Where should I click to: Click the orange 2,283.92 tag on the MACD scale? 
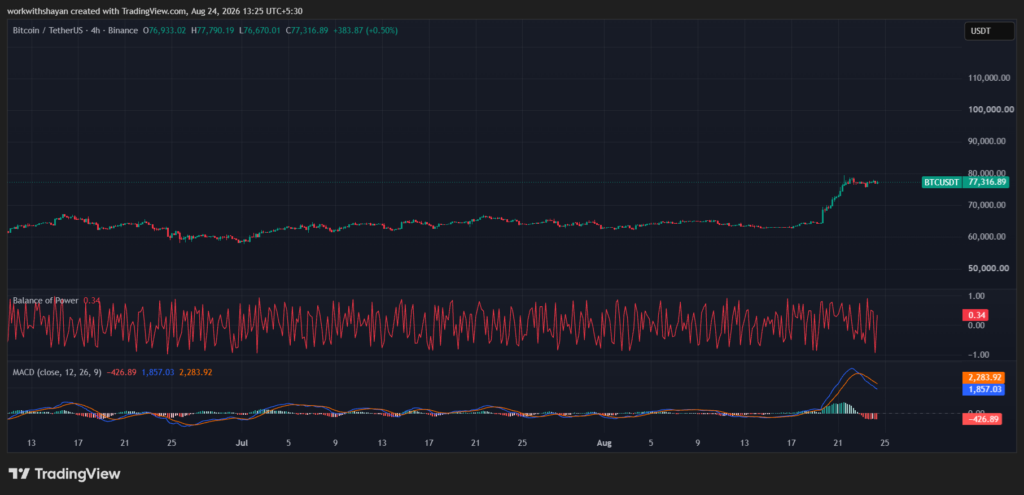984,377
